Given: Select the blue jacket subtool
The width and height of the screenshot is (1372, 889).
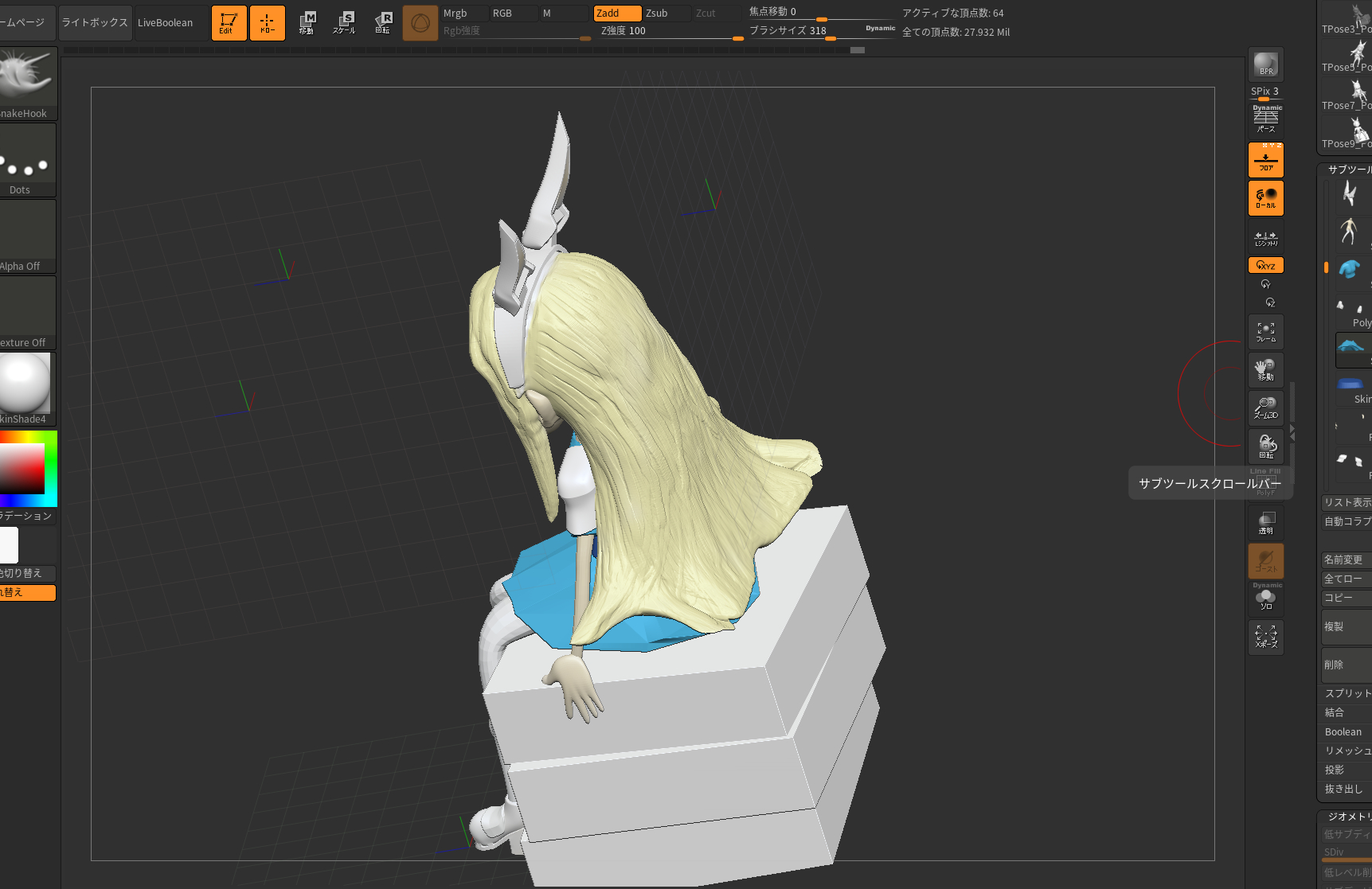Looking at the screenshot, I should (1351, 269).
